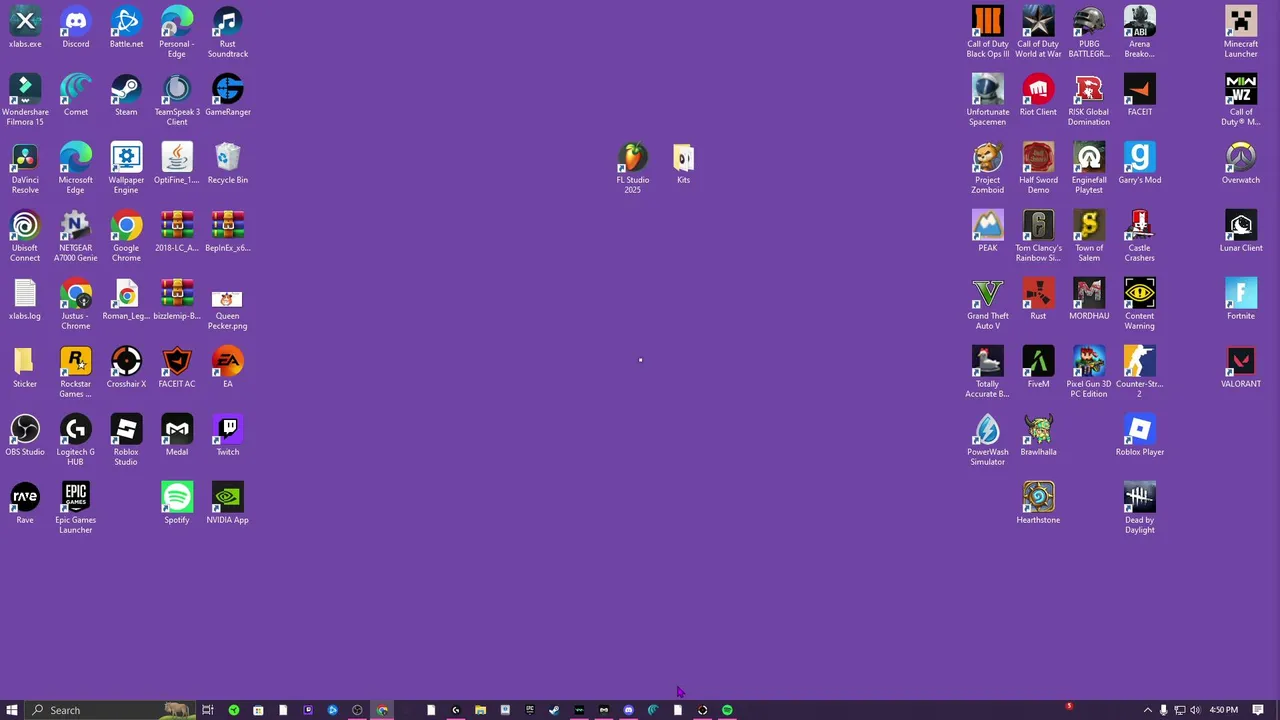Click the Twitch desktop icon
1280x720 pixels.
[x=228, y=435]
